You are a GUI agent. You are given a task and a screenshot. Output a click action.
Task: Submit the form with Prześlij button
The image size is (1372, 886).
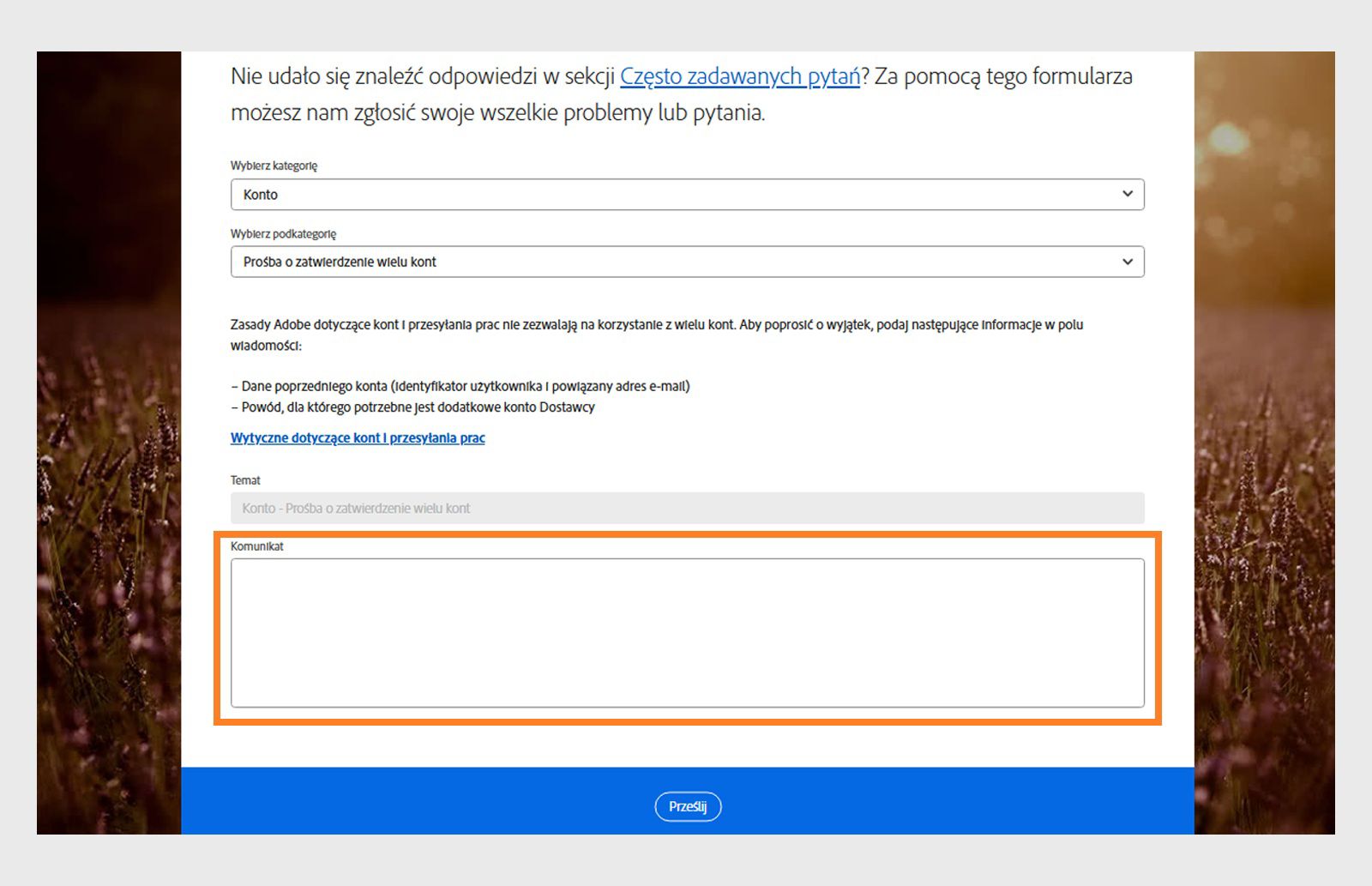[688, 806]
